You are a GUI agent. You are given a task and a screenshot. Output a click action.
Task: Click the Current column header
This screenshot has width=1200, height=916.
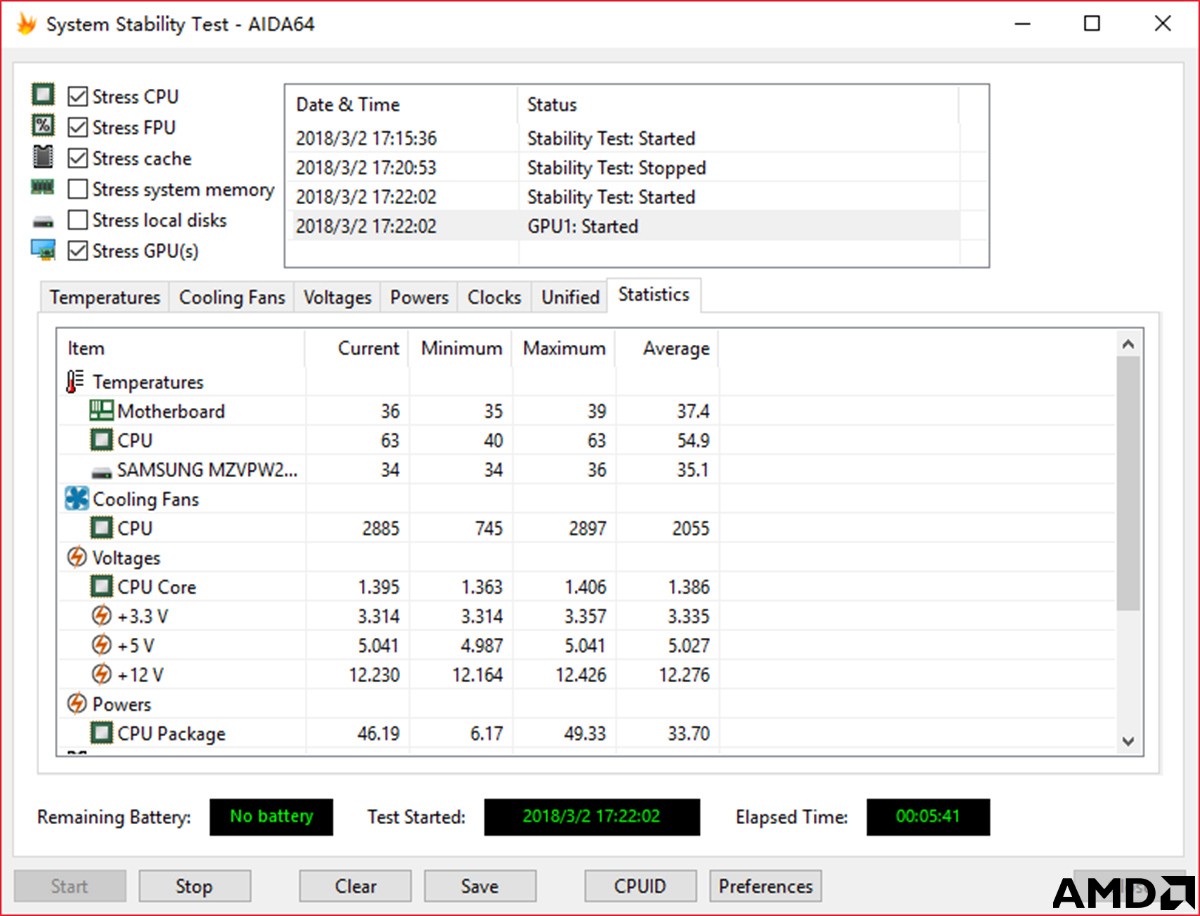tap(357, 348)
